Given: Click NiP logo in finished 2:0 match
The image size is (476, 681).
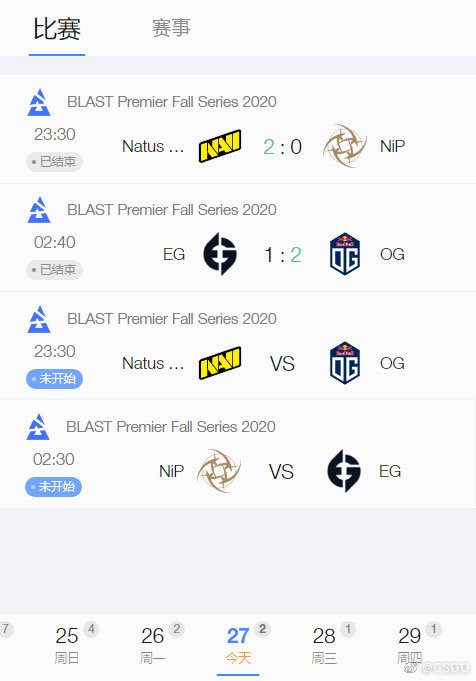Looking at the screenshot, I should 344,146.
